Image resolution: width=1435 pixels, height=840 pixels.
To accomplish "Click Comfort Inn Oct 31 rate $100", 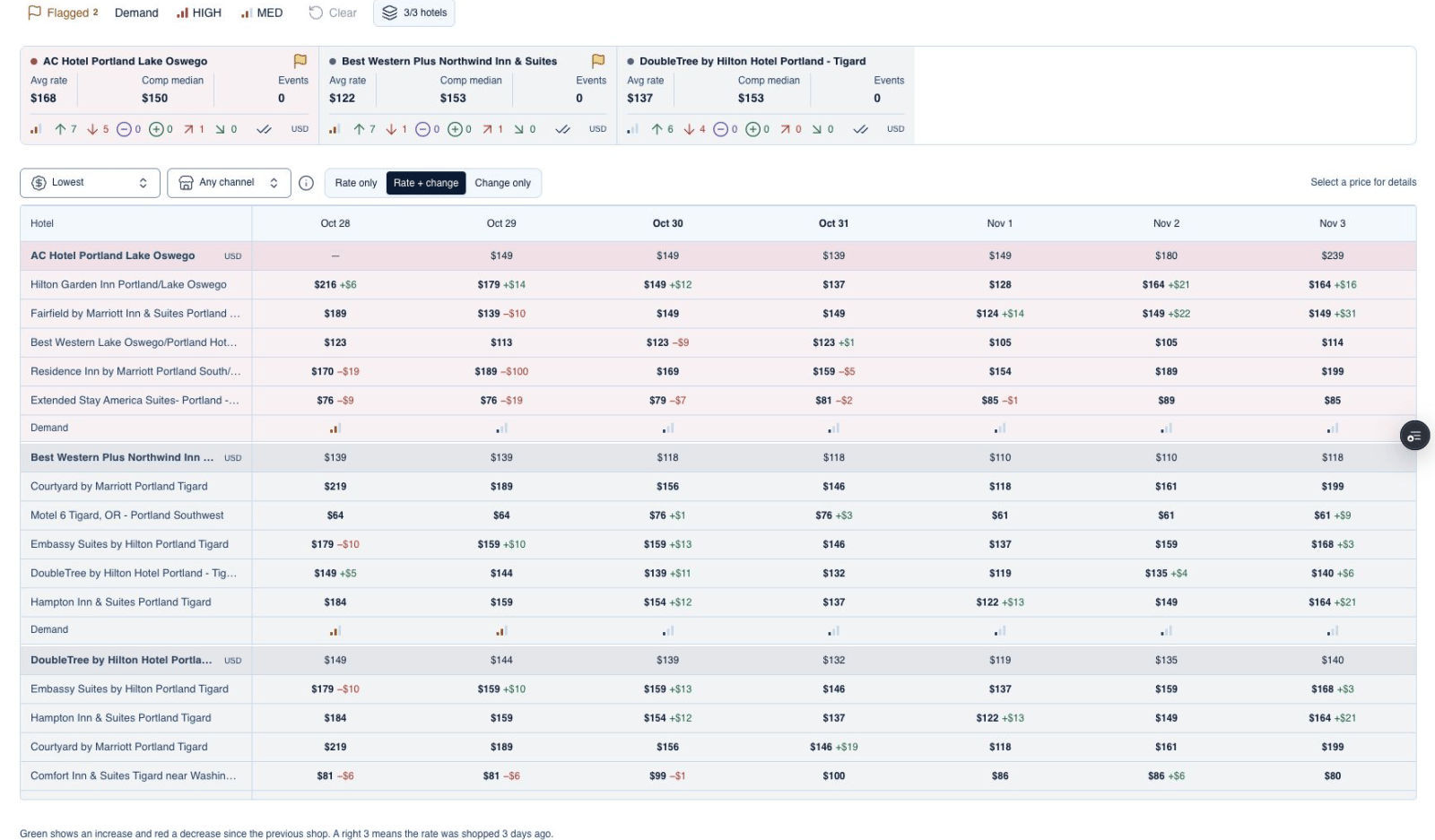I will (x=834, y=775).
